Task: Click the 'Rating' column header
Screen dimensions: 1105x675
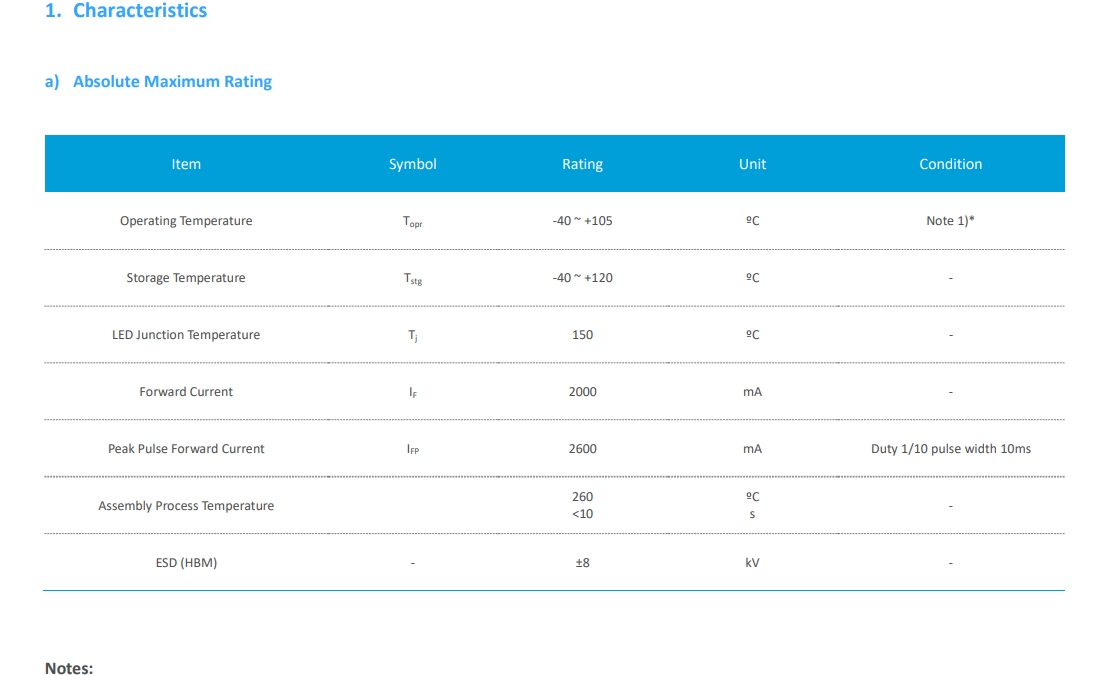Action: tap(582, 164)
